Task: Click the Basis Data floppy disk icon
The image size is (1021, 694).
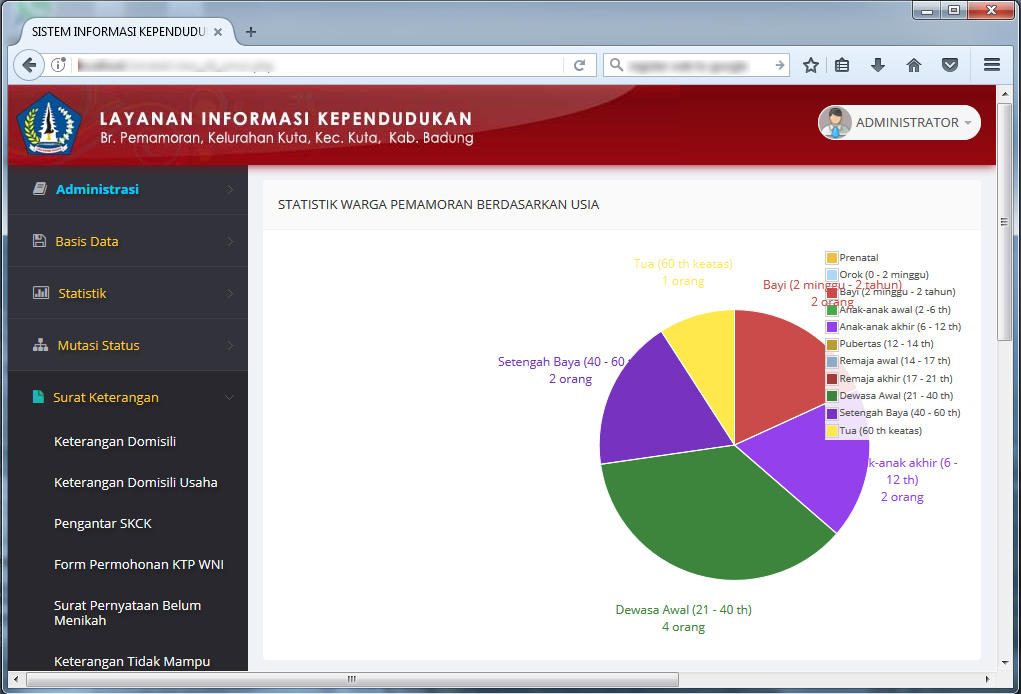Action: pos(39,241)
